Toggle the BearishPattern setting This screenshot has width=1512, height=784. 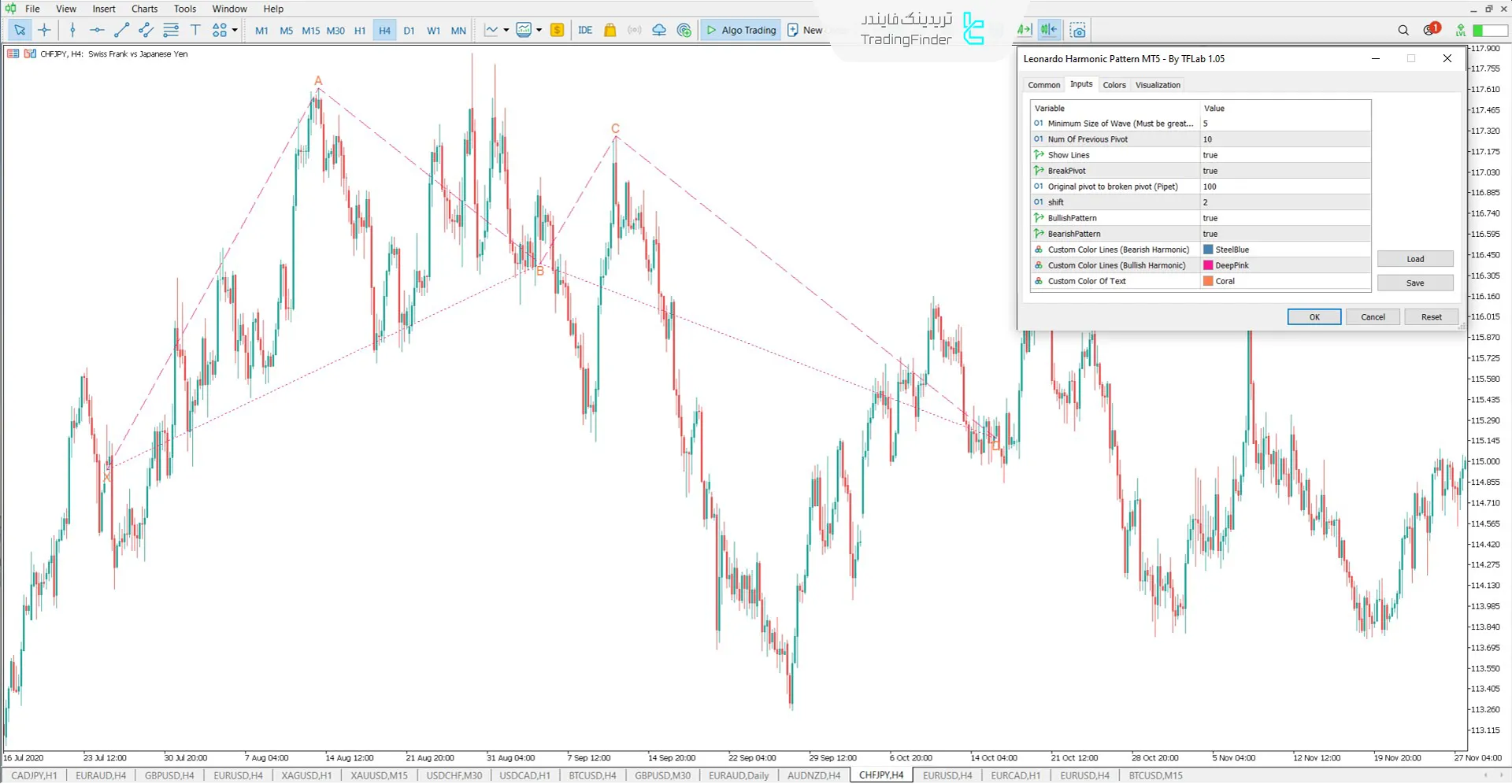point(1284,233)
